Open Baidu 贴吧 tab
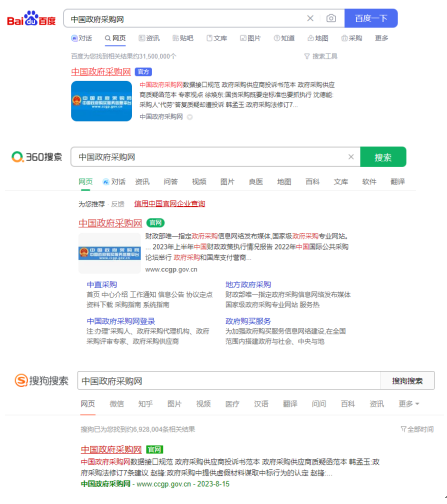 tap(183, 38)
